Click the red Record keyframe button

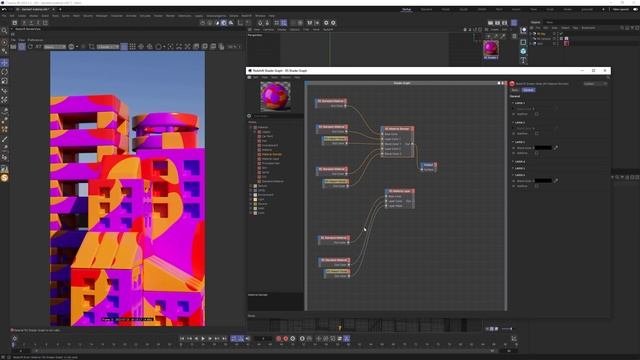click(279, 338)
